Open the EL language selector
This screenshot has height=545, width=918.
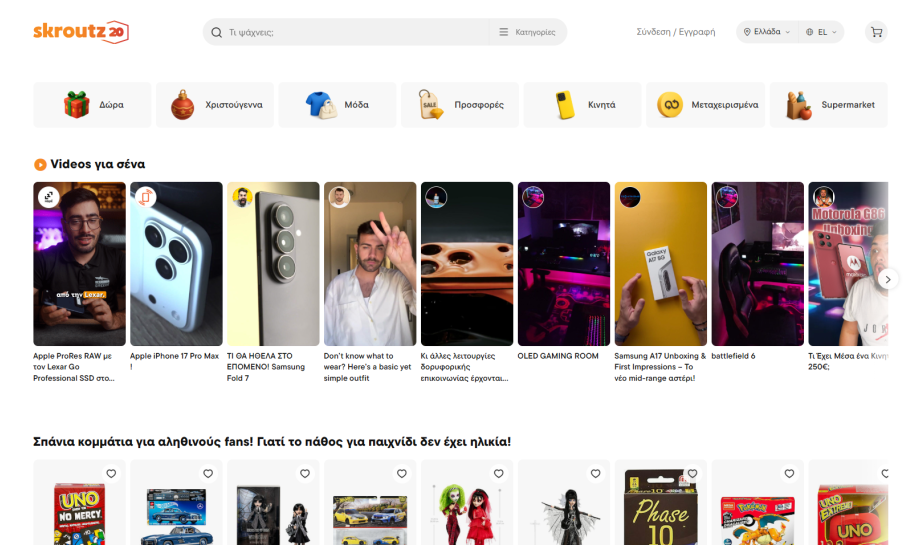pos(823,32)
